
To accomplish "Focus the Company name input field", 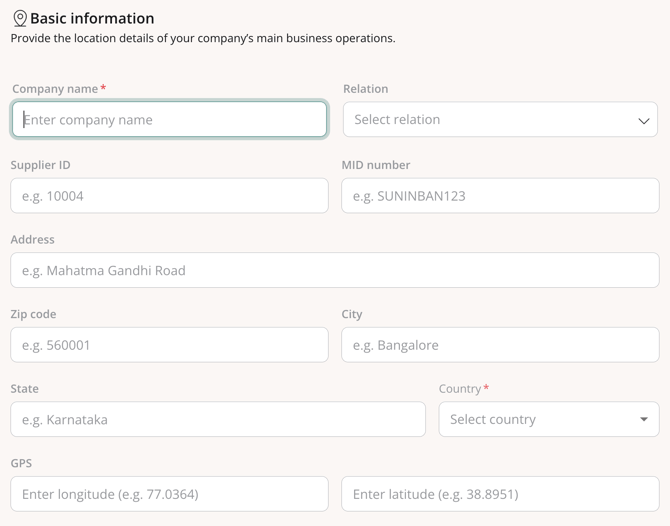I will (x=169, y=120).
